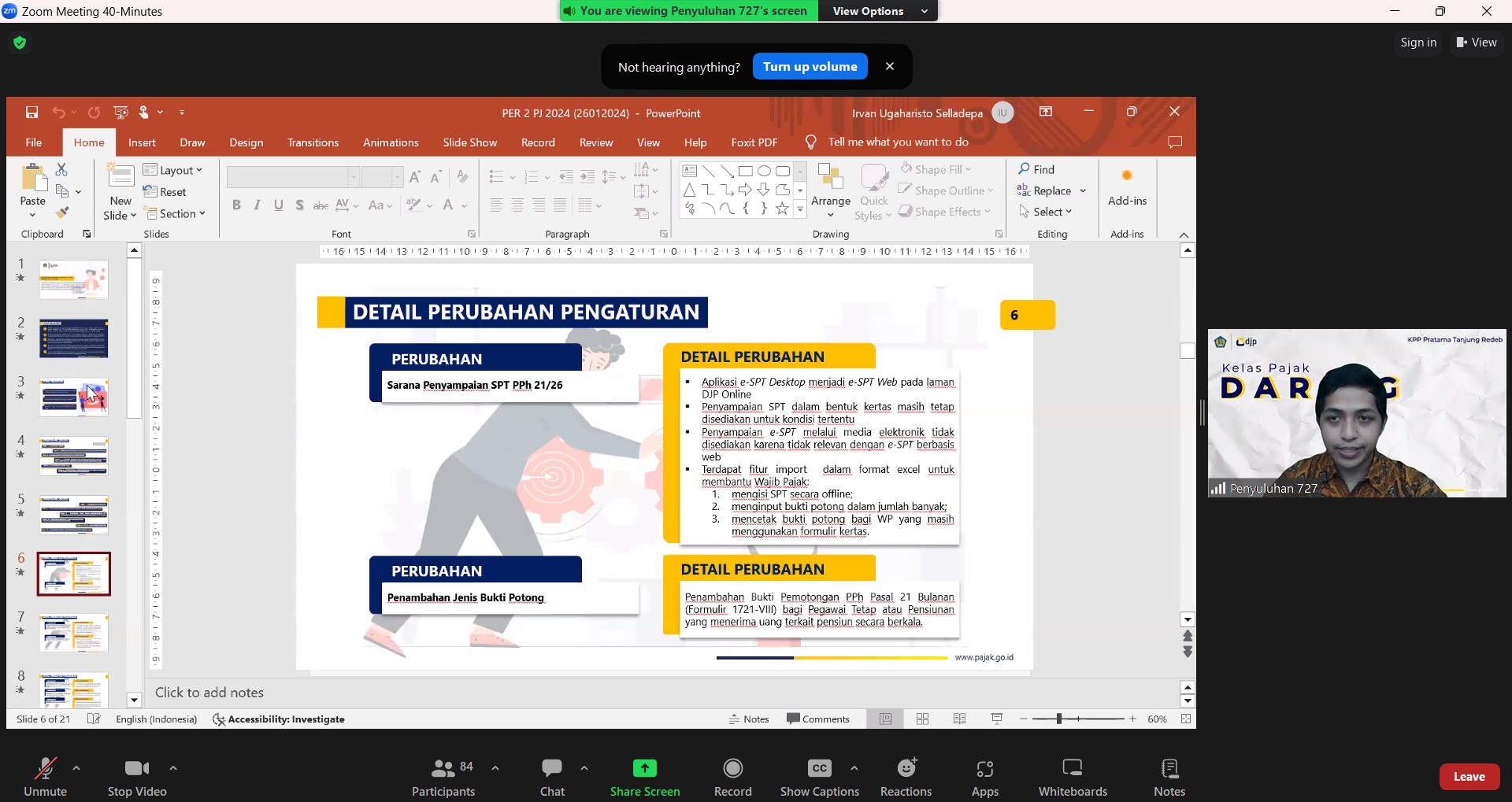This screenshot has height=802, width=1512.
Task: Stop Video camera toggle
Action: (137, 776)
